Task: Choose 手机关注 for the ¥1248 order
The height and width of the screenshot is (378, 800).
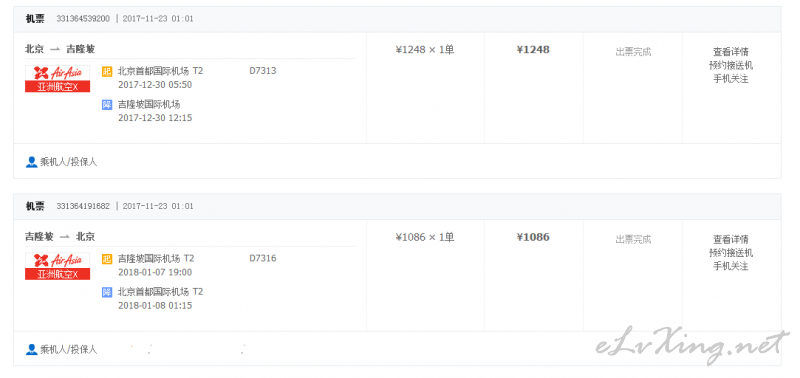Action: [x=731, y=79]
